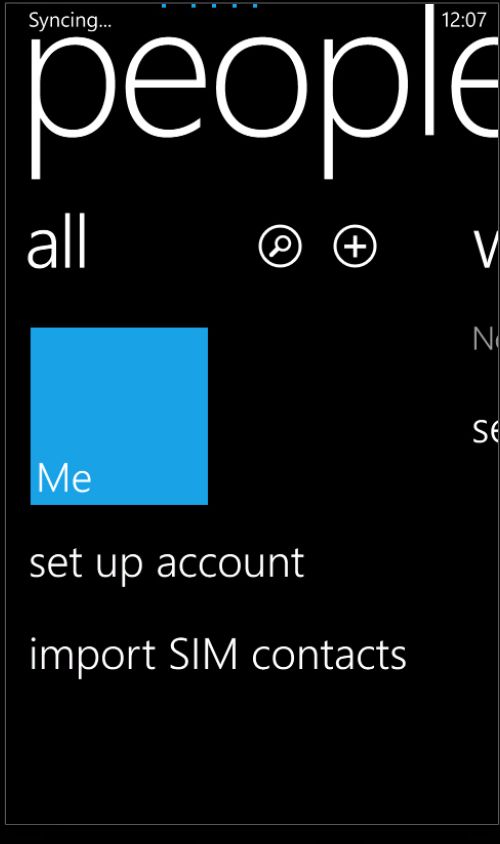Open the blue Me tile
500x844 pixels.
coord(119,416)
